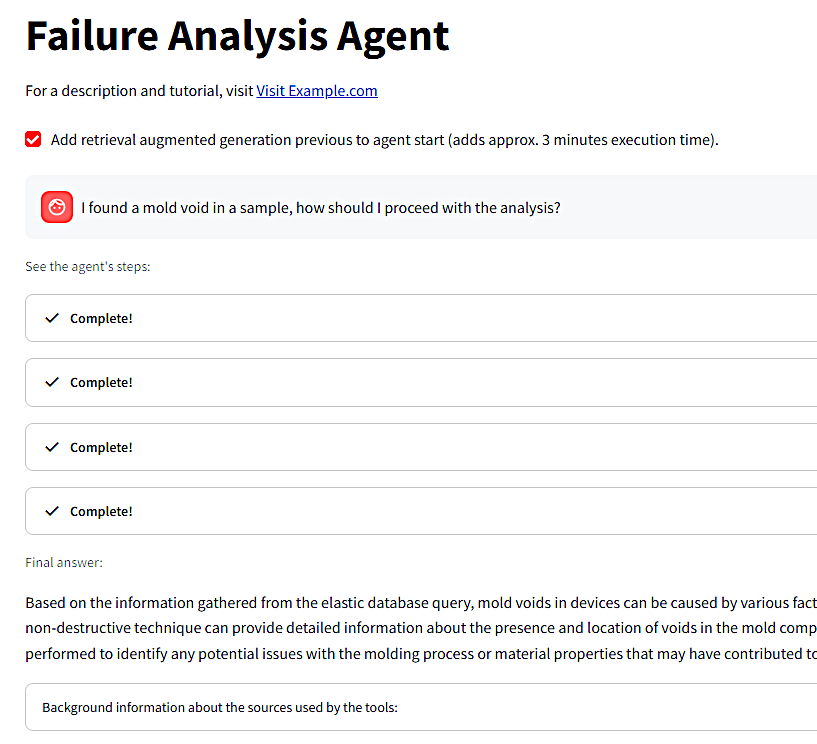This screenshot has height=744, width=817.
Task: Uncheck the retrieval augmented generation checkbox
Action: click(33, 140)
